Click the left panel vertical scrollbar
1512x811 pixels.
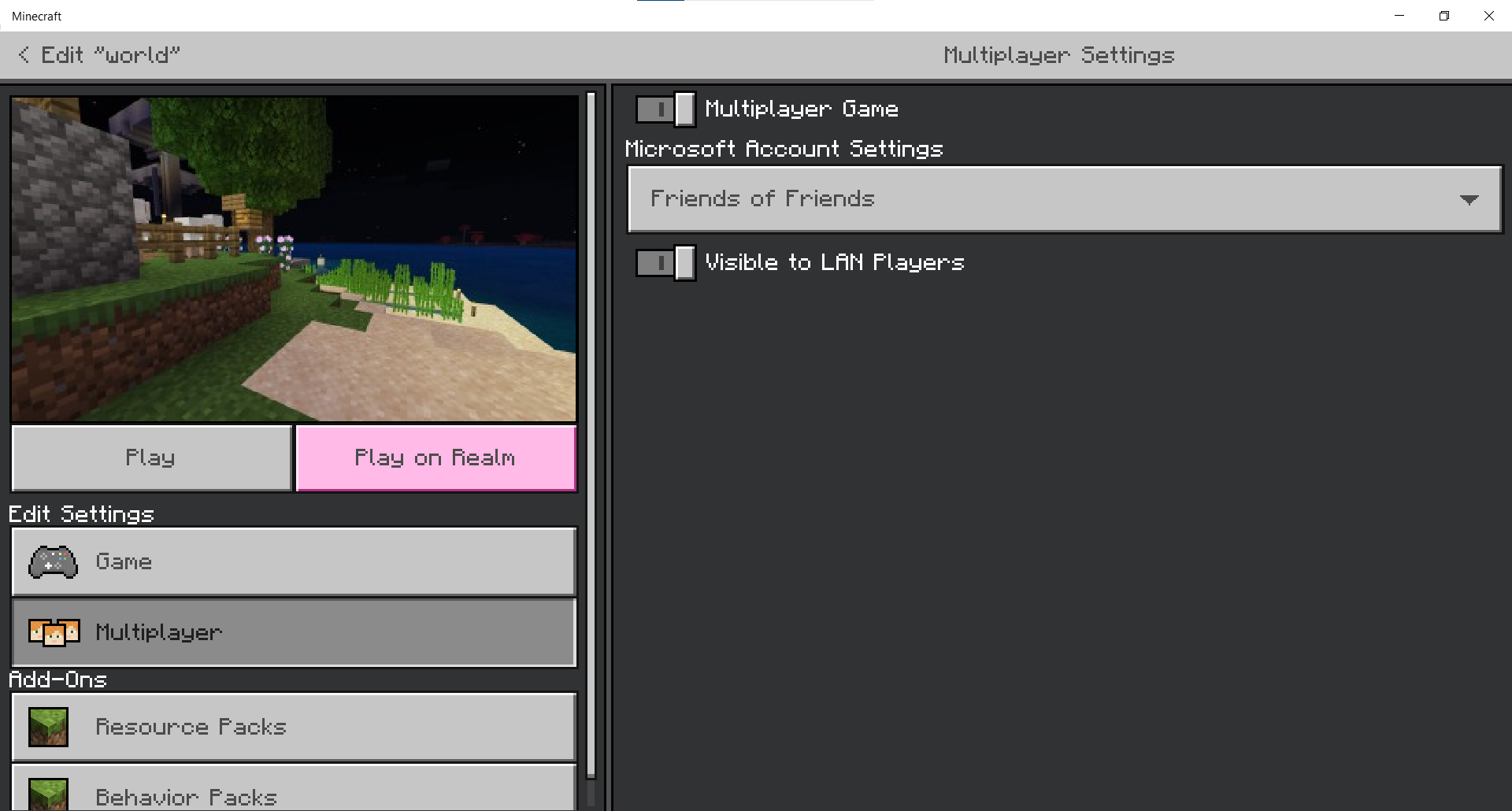point(591,437)
